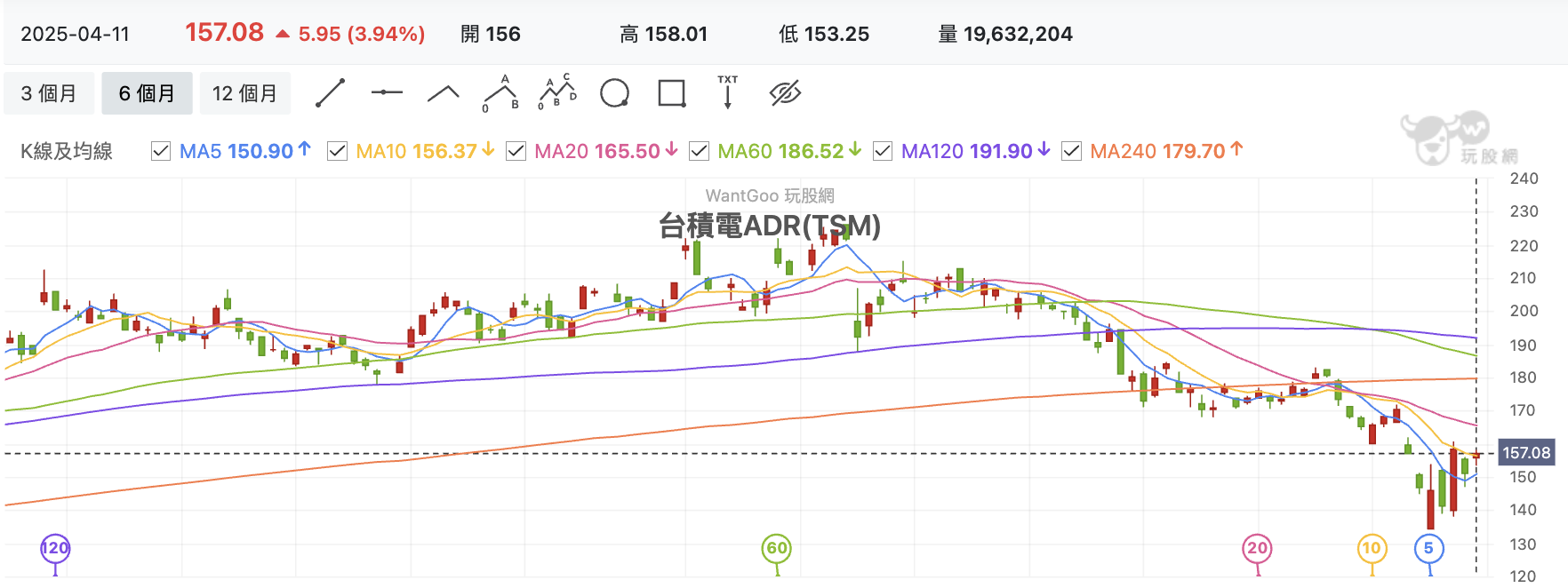Viewport: 1568px width, 588px height.
Task: Select the TXT text annotation tool
Action: [x=728, y=92]
